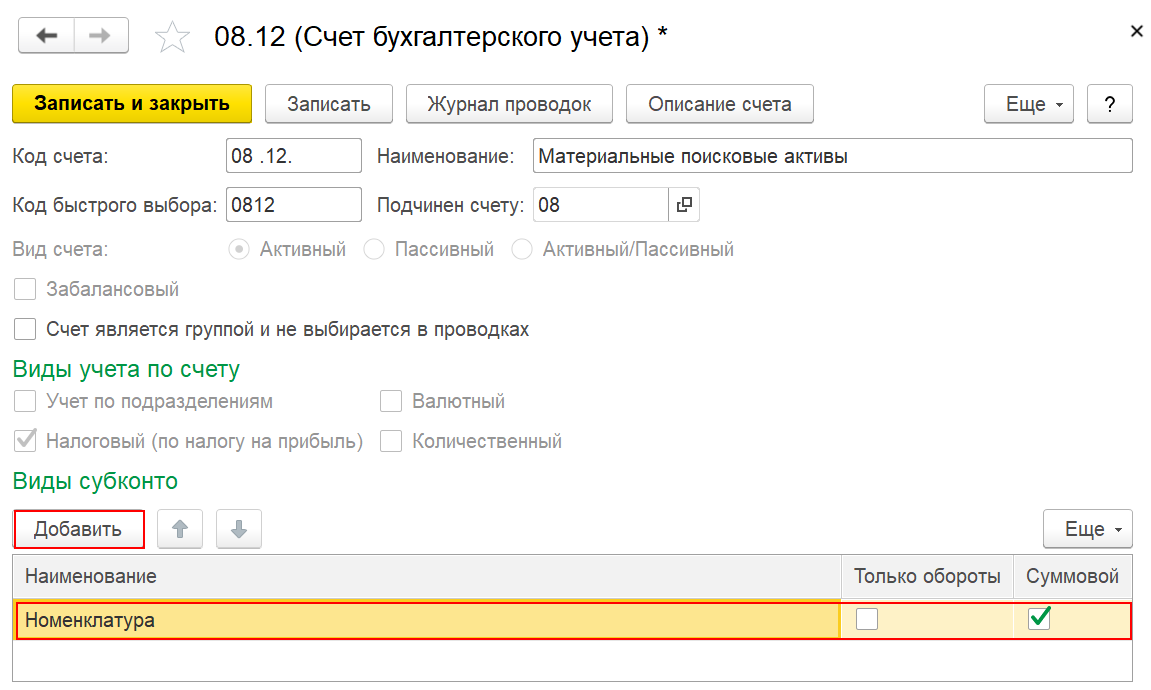Close the account form with X

[1136, 31]
